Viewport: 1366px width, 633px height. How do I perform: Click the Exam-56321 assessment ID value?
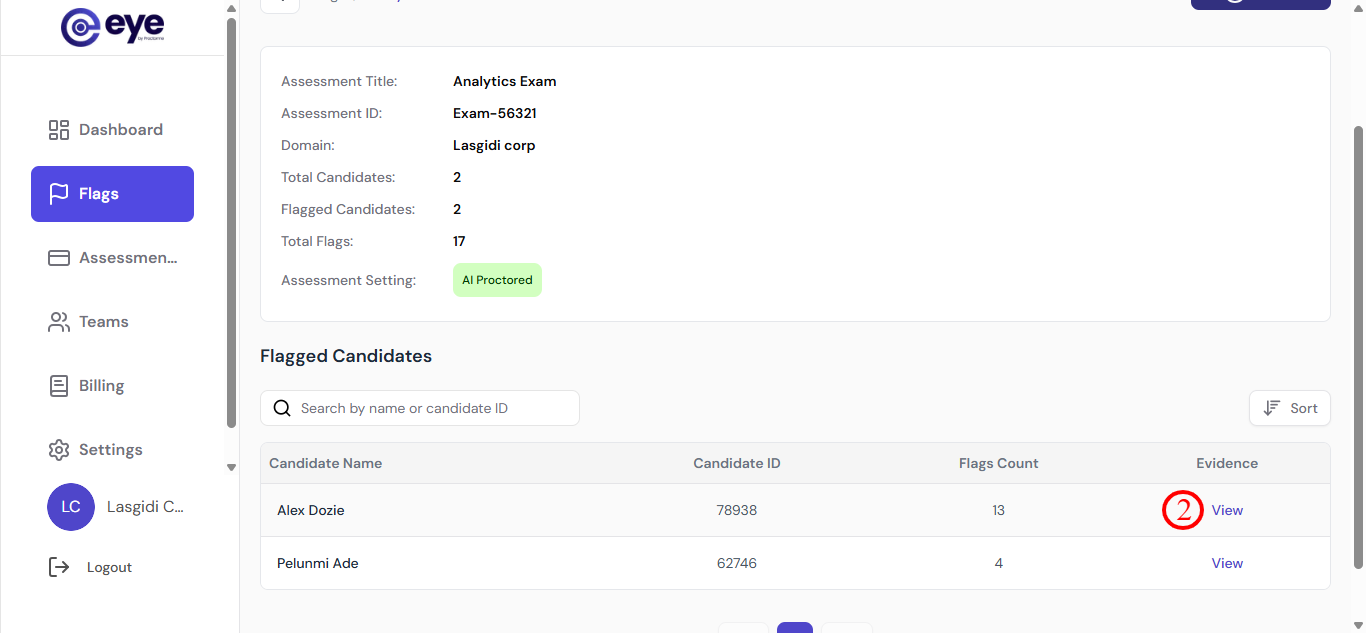click(x=495, y=113)
